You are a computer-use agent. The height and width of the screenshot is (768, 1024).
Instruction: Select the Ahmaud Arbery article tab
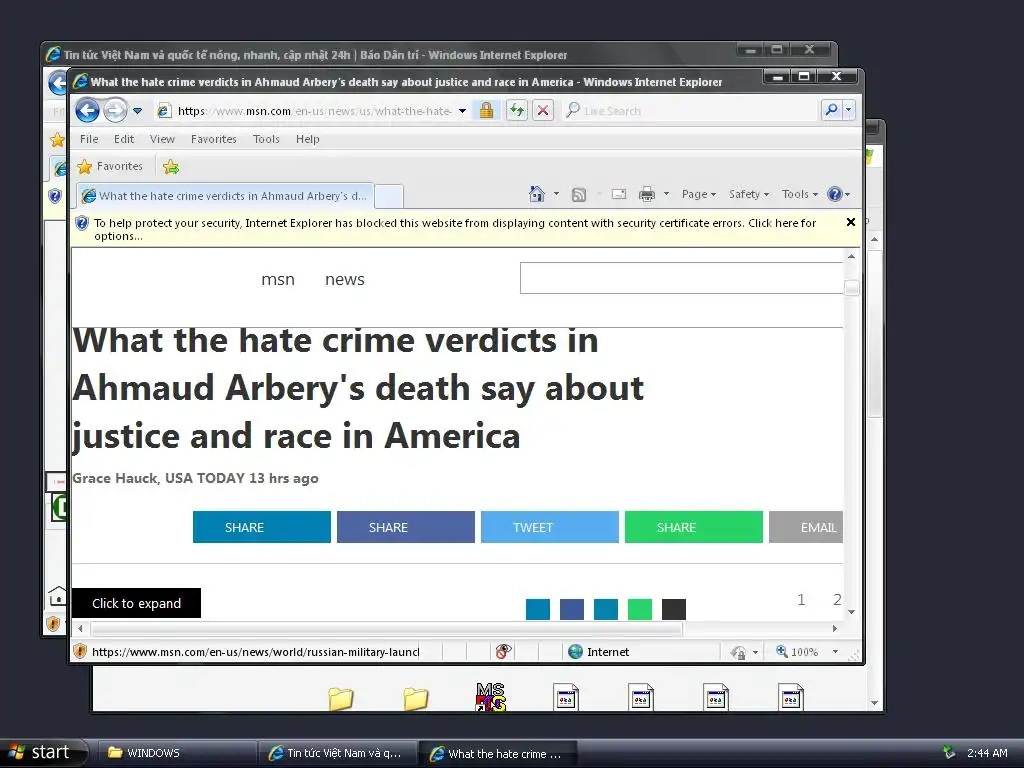tap(225, 196)
